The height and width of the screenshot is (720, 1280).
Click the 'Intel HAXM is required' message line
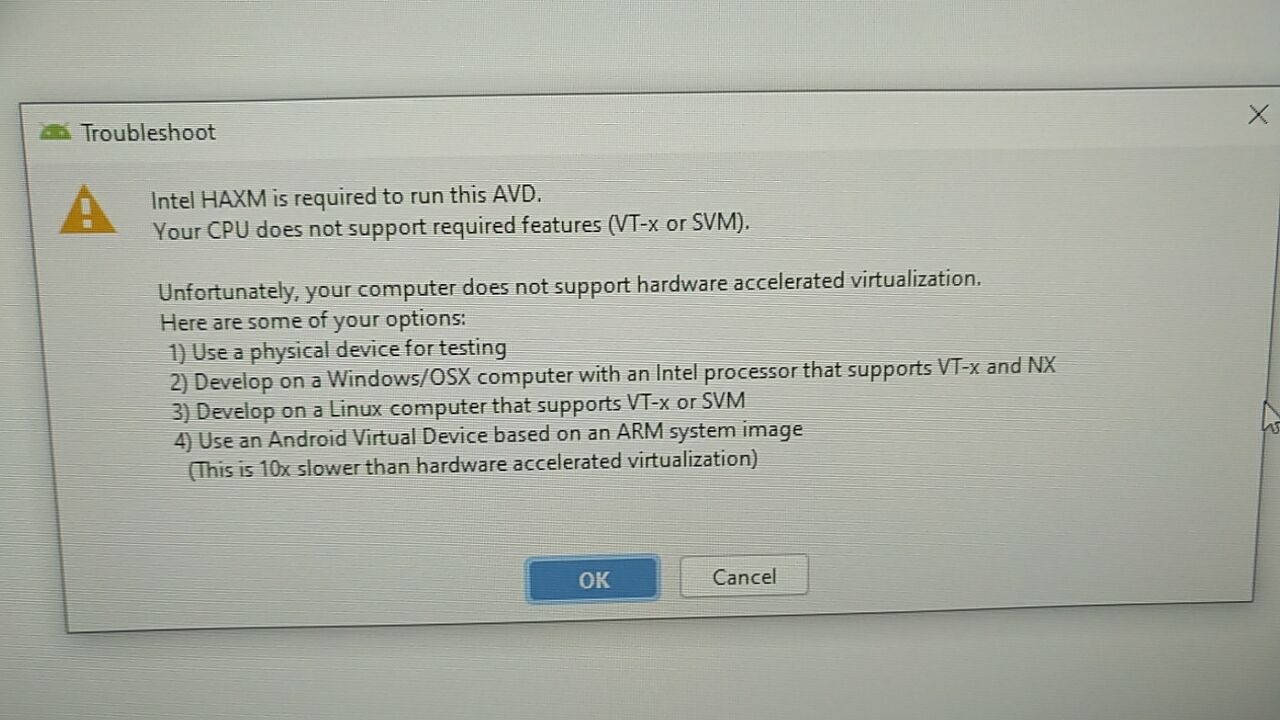click(346, 196)
